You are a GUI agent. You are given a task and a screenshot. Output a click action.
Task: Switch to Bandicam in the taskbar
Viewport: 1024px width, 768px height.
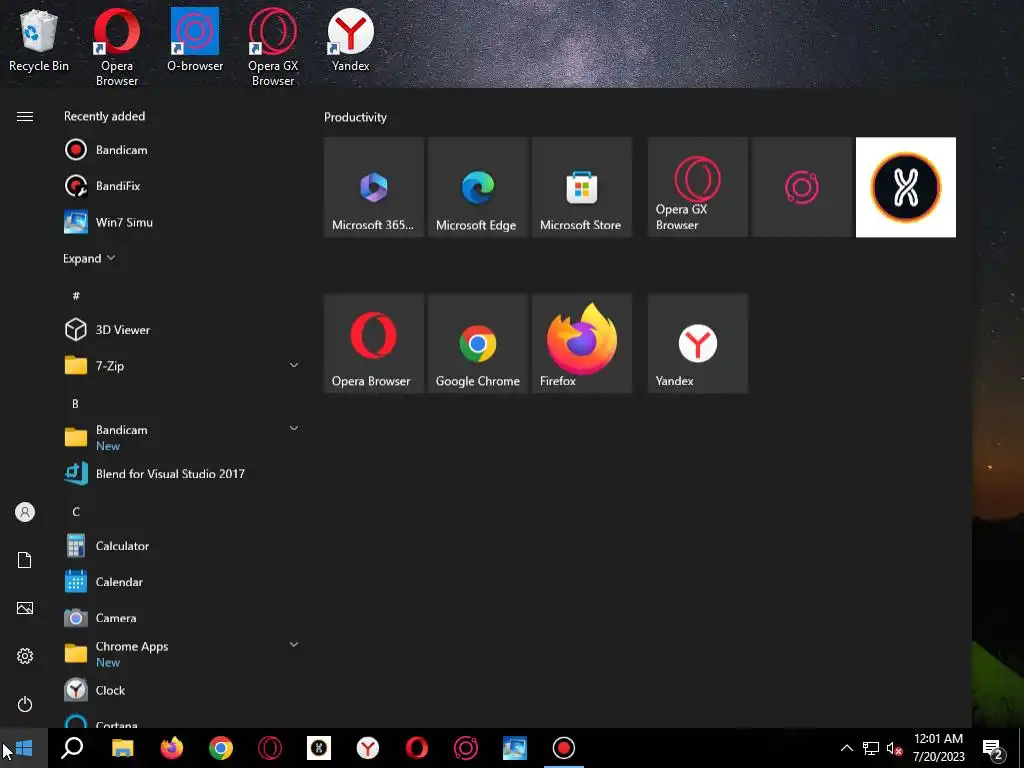coord(564,748)
